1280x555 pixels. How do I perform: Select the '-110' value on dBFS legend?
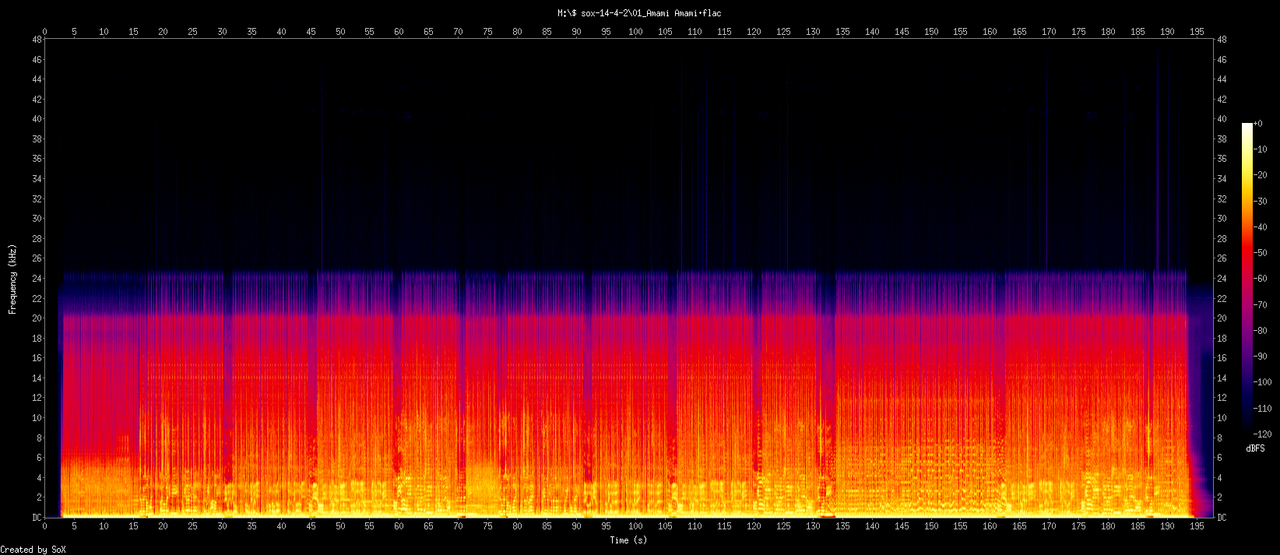coord(1263,410)
